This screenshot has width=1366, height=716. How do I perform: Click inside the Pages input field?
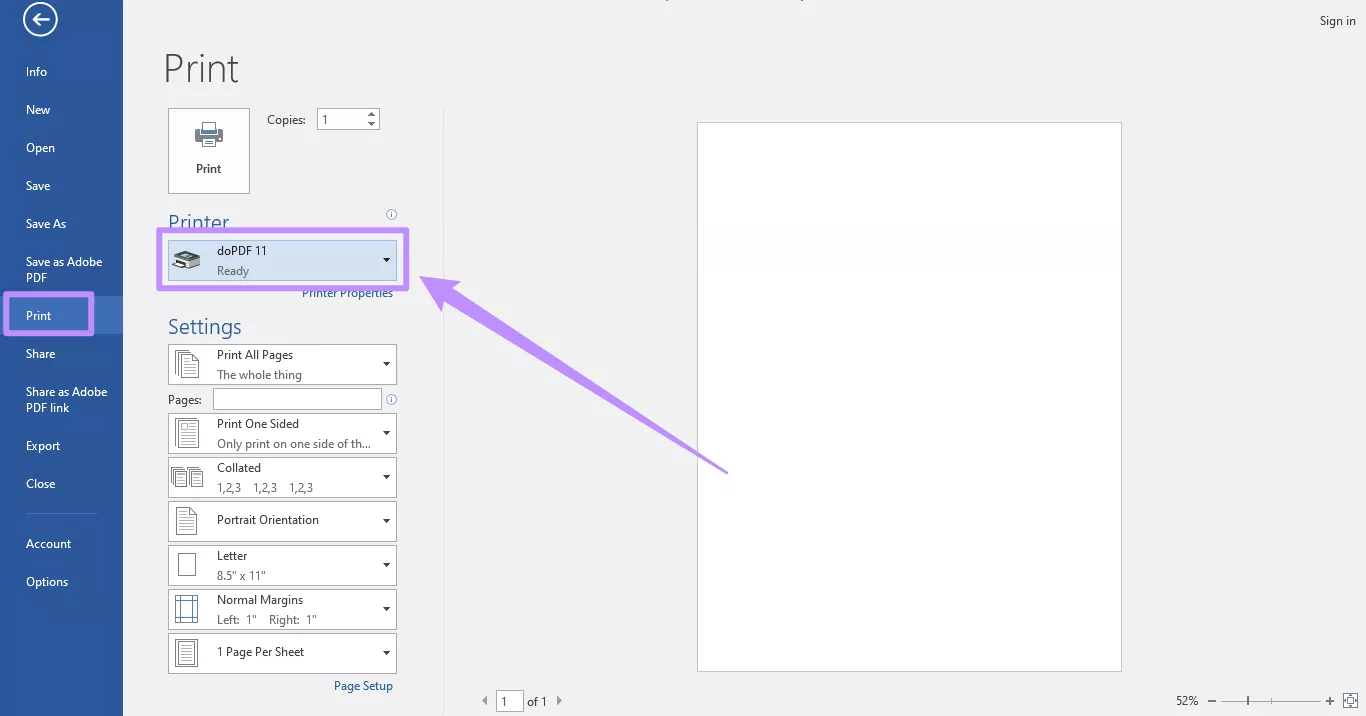pyautogui.click(x=297, y=398)
